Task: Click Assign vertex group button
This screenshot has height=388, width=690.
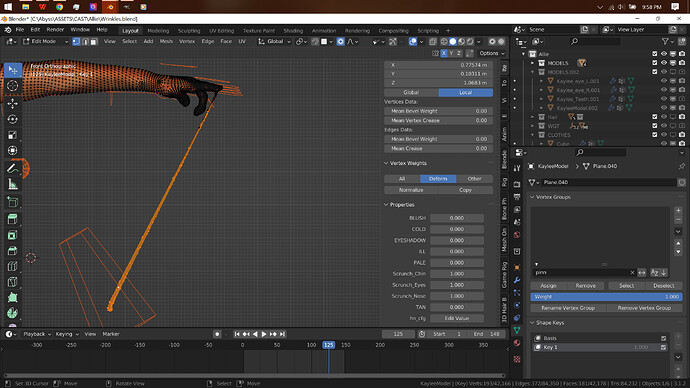Action: tap(548, 286)
